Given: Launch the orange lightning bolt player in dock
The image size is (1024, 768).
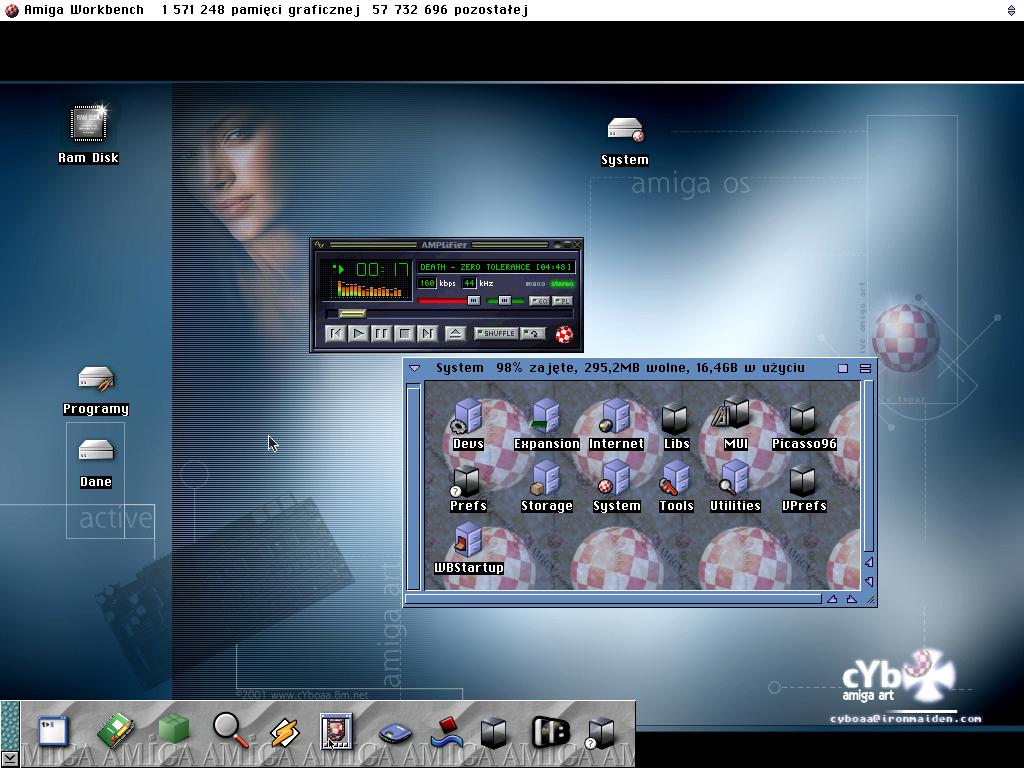Looking at the screenshot, I should 285,732.
